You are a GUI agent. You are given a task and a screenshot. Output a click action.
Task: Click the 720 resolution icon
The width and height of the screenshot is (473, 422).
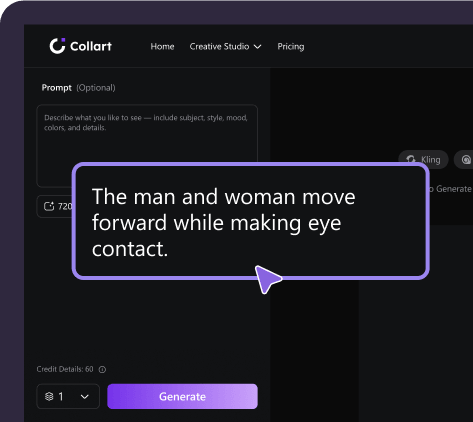coord(49,206)
